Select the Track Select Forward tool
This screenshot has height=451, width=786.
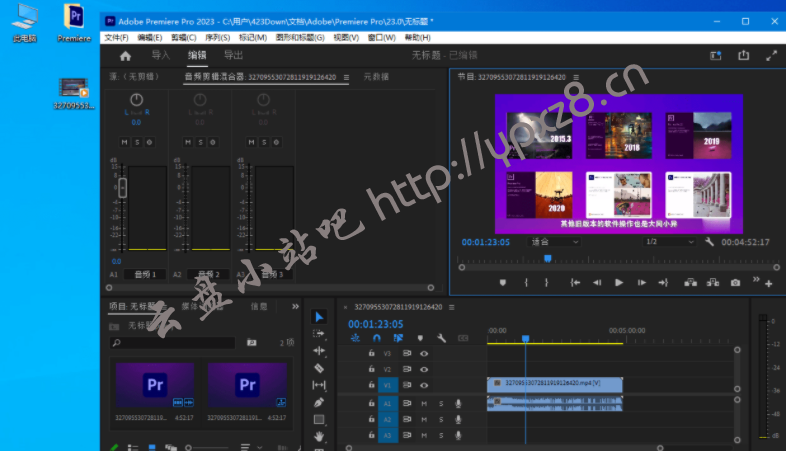319,334
